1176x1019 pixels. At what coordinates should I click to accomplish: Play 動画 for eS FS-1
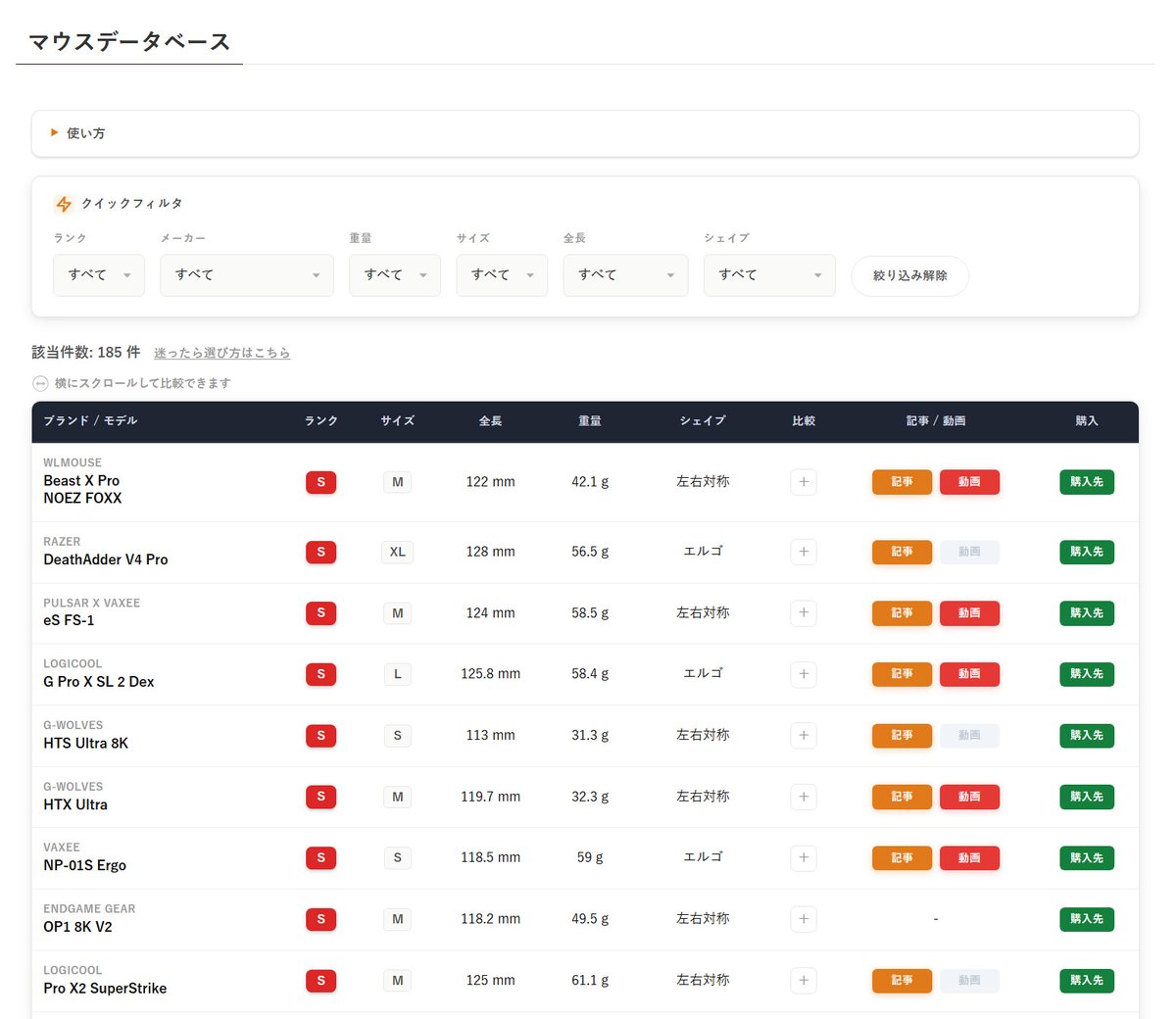[969, 613]
